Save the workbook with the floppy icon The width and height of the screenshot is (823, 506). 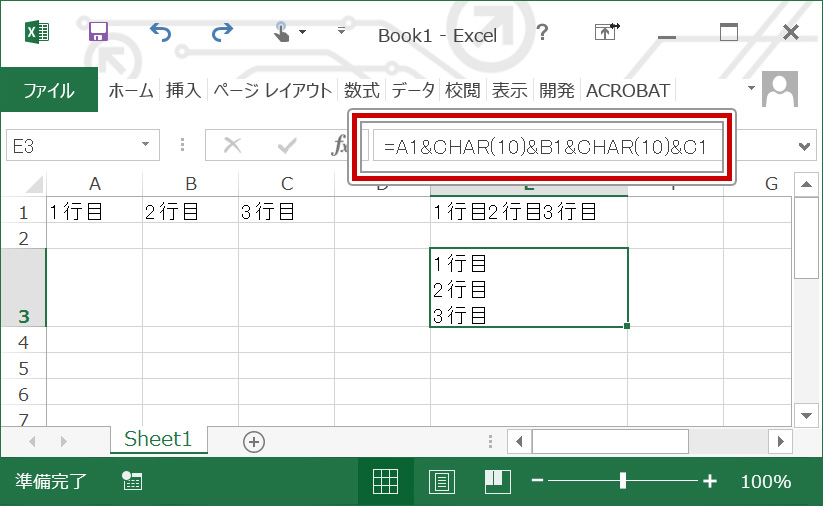click(x=99, y=32)
